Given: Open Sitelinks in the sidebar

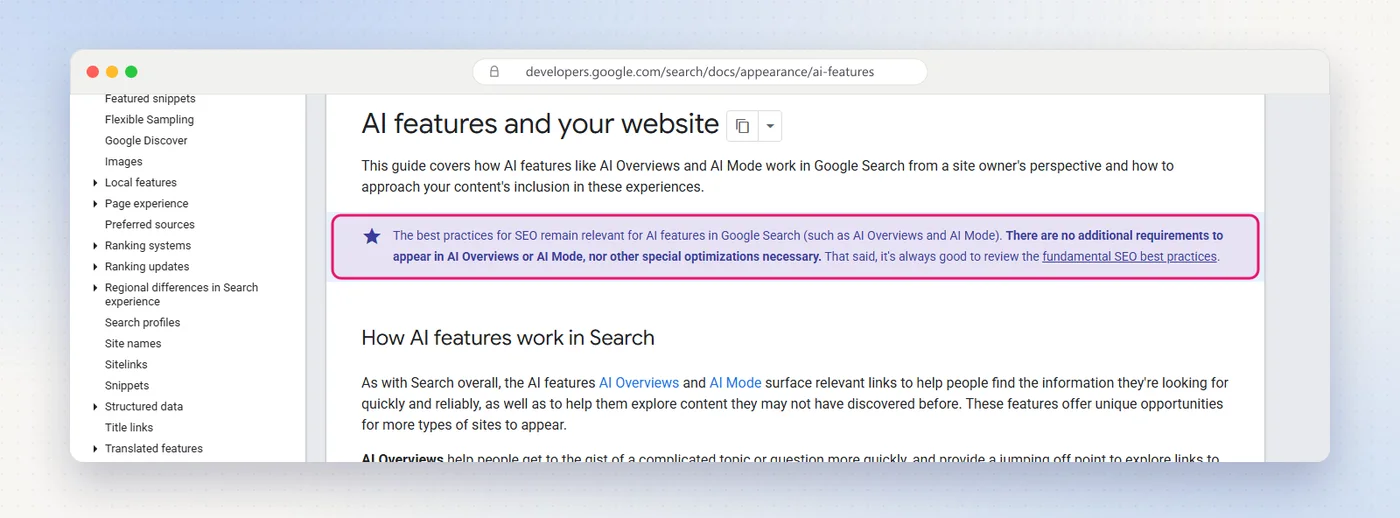Looking at the screenshot, I should tap(126, 365).
